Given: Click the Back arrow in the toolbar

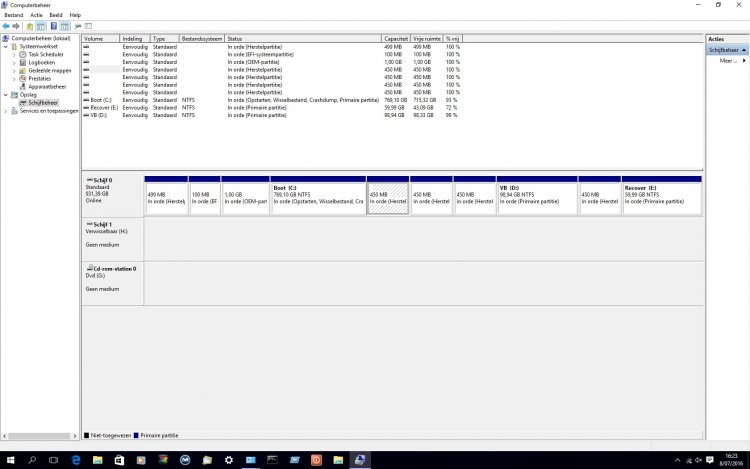Looking at the screenshot, I should pos(6,26).
